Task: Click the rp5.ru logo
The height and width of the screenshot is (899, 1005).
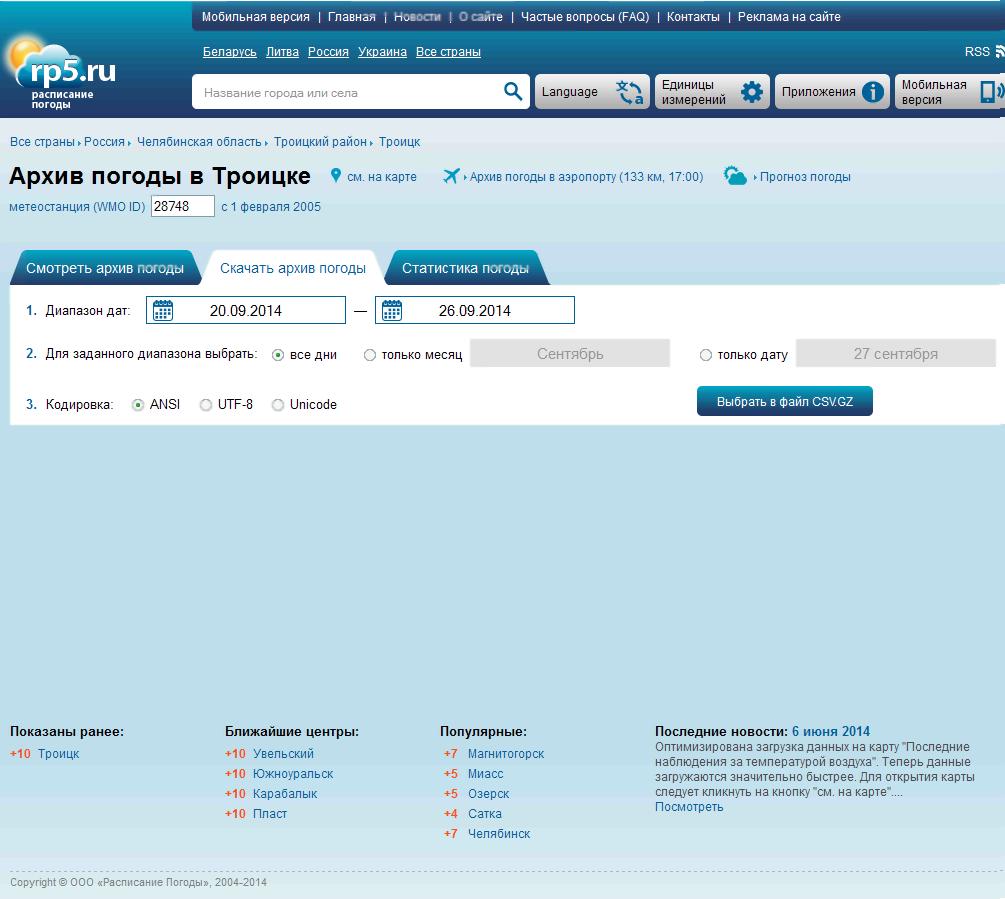Action: (62, 75)
